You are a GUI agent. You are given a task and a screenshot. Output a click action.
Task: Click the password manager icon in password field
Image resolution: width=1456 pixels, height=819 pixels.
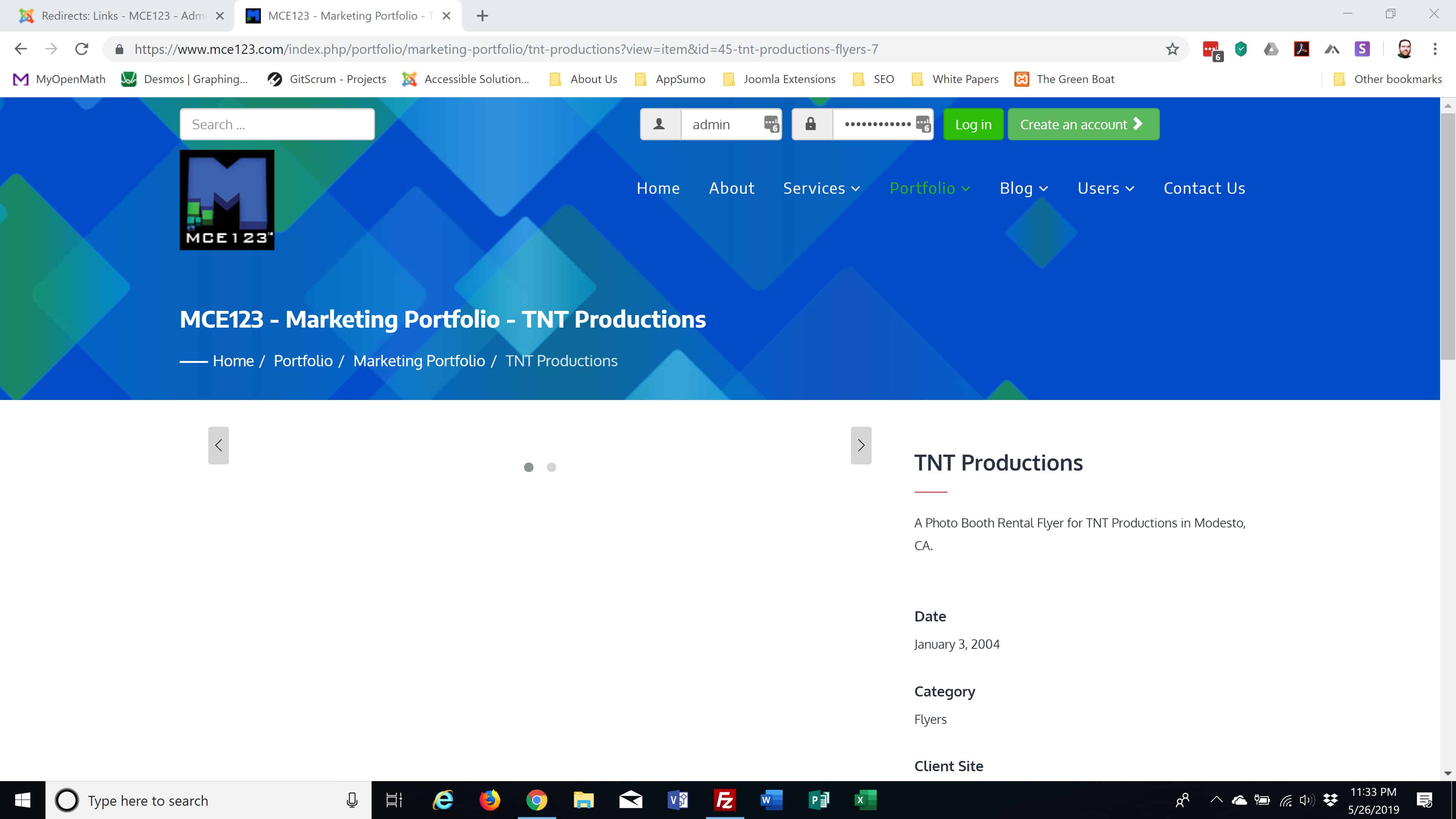(x=923, y=124)
